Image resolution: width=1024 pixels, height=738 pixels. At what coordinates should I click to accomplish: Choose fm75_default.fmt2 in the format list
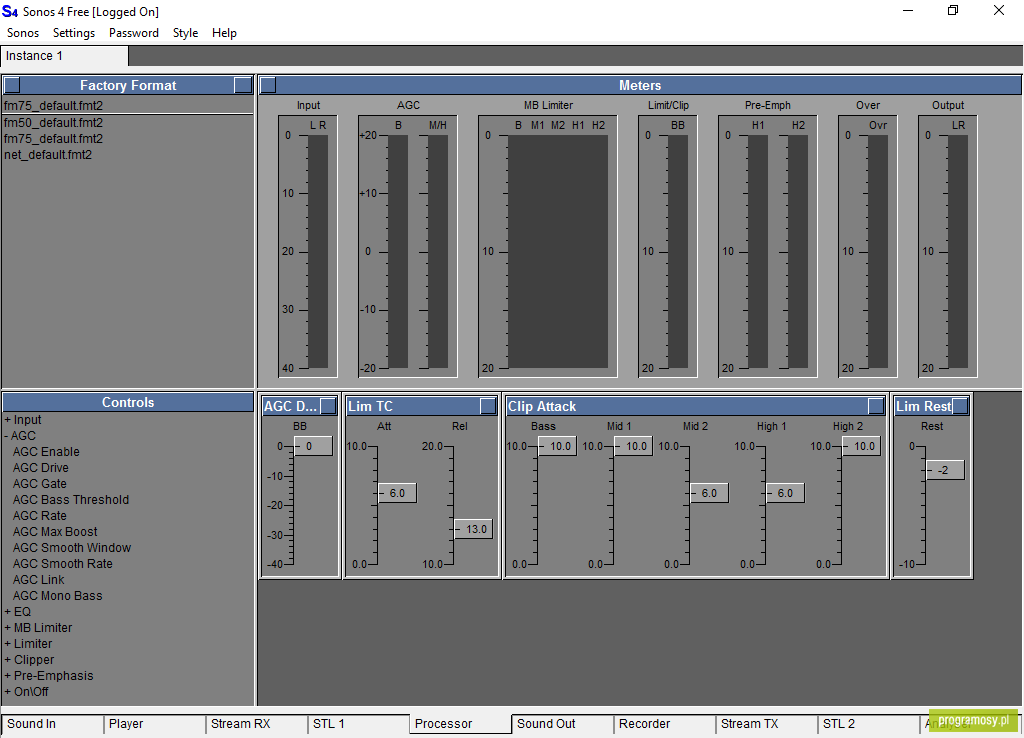pos(54,138)
